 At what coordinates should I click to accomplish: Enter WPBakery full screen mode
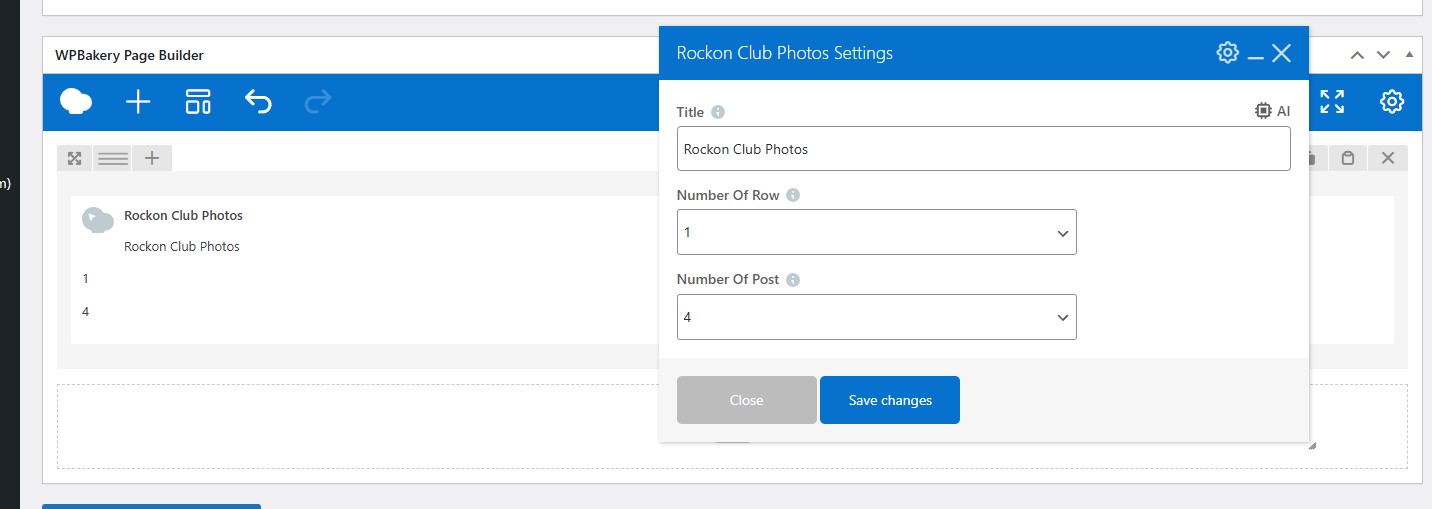(x=1332, y=101)
